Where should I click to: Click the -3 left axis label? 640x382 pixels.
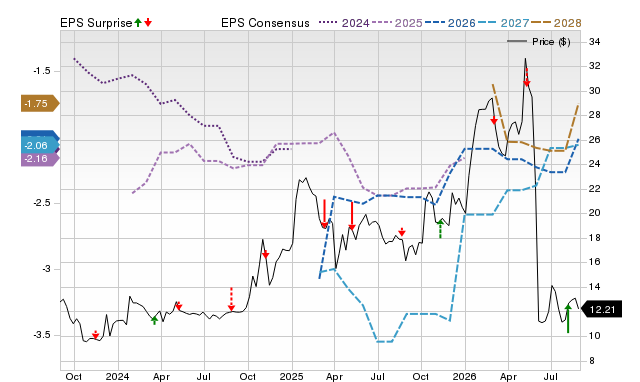(x=46, y=269)
